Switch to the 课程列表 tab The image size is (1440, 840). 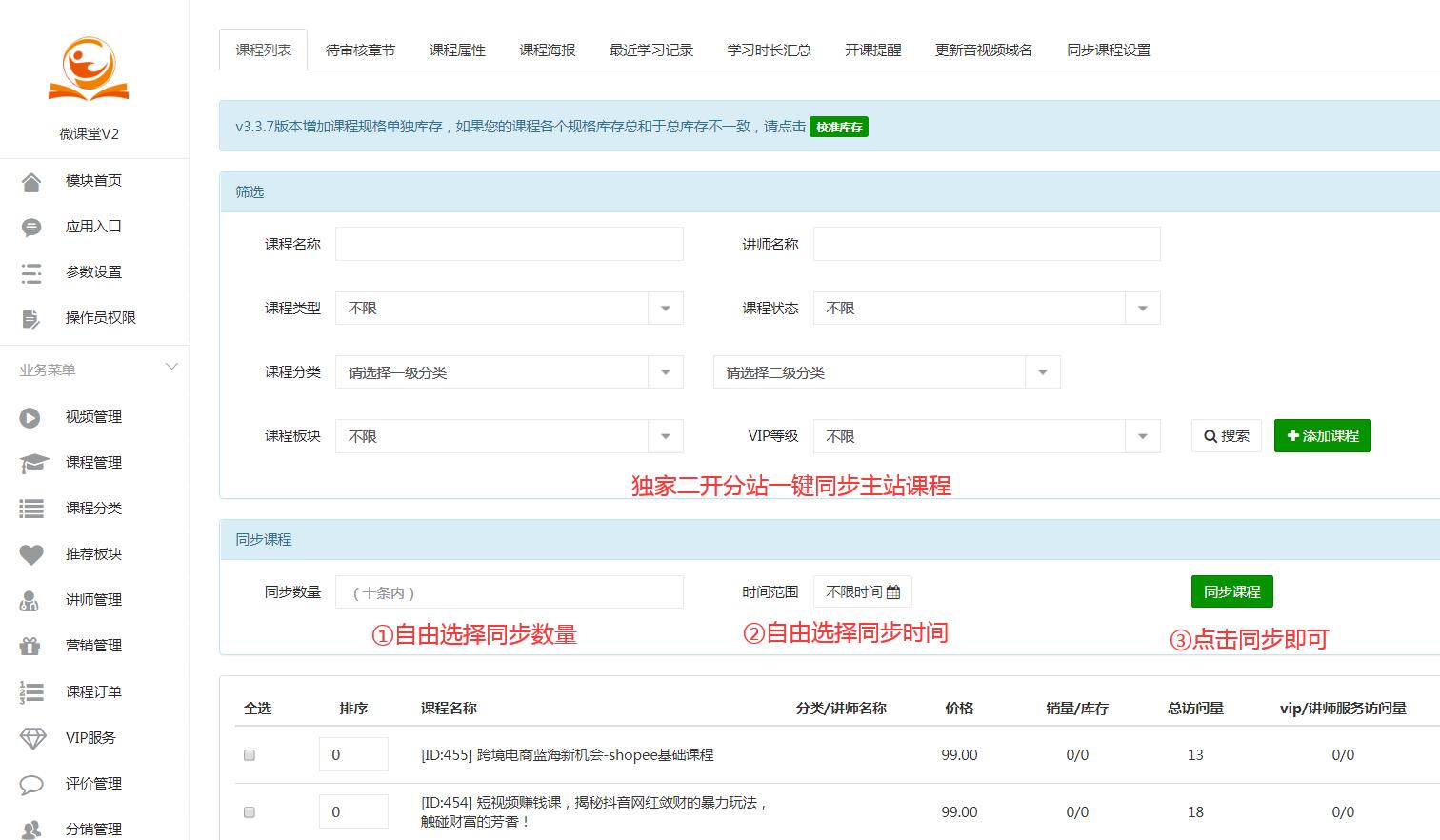pyautogui.click(x=264, y=50)
